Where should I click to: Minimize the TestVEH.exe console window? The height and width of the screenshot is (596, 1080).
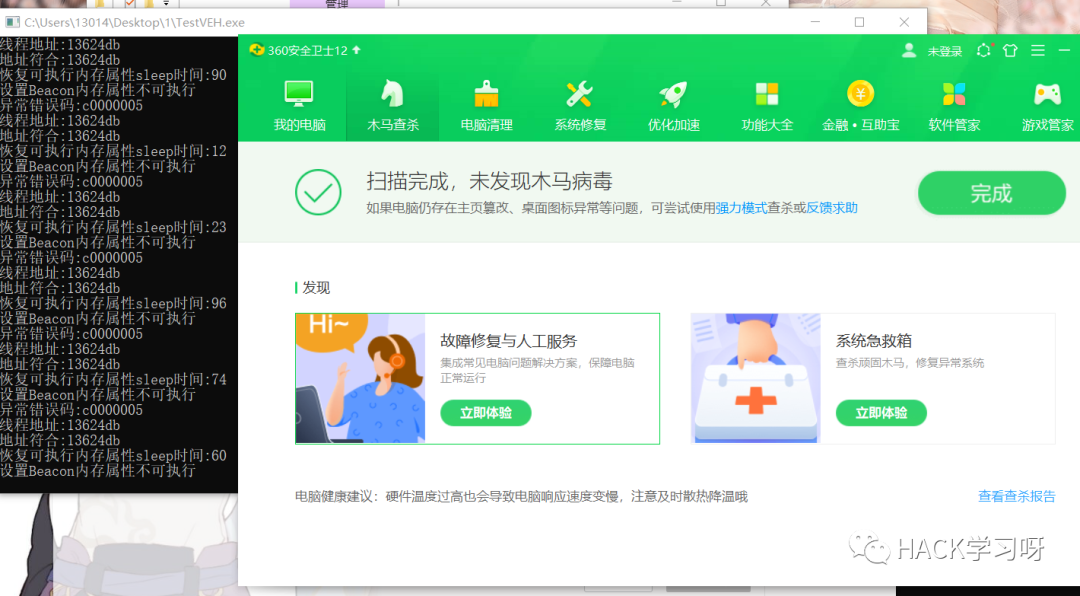coord(816,22)
